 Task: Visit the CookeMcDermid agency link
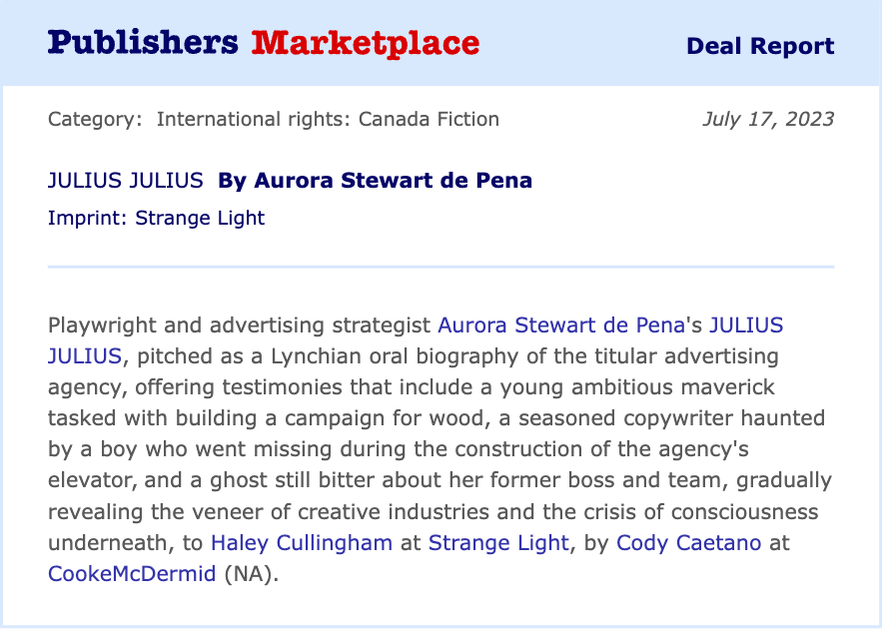click(132, 574)
